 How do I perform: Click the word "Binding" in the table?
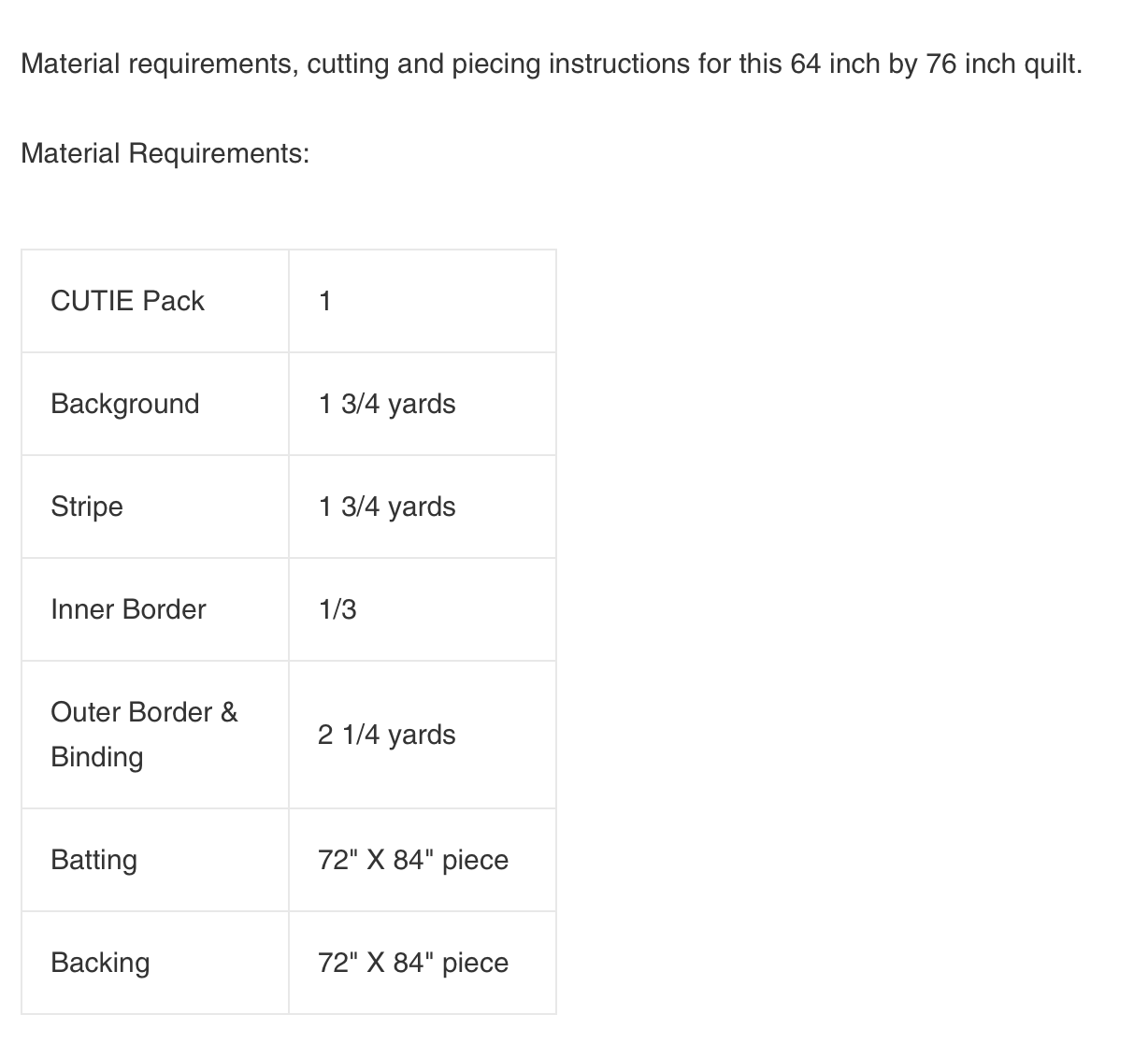pos(97,757)
